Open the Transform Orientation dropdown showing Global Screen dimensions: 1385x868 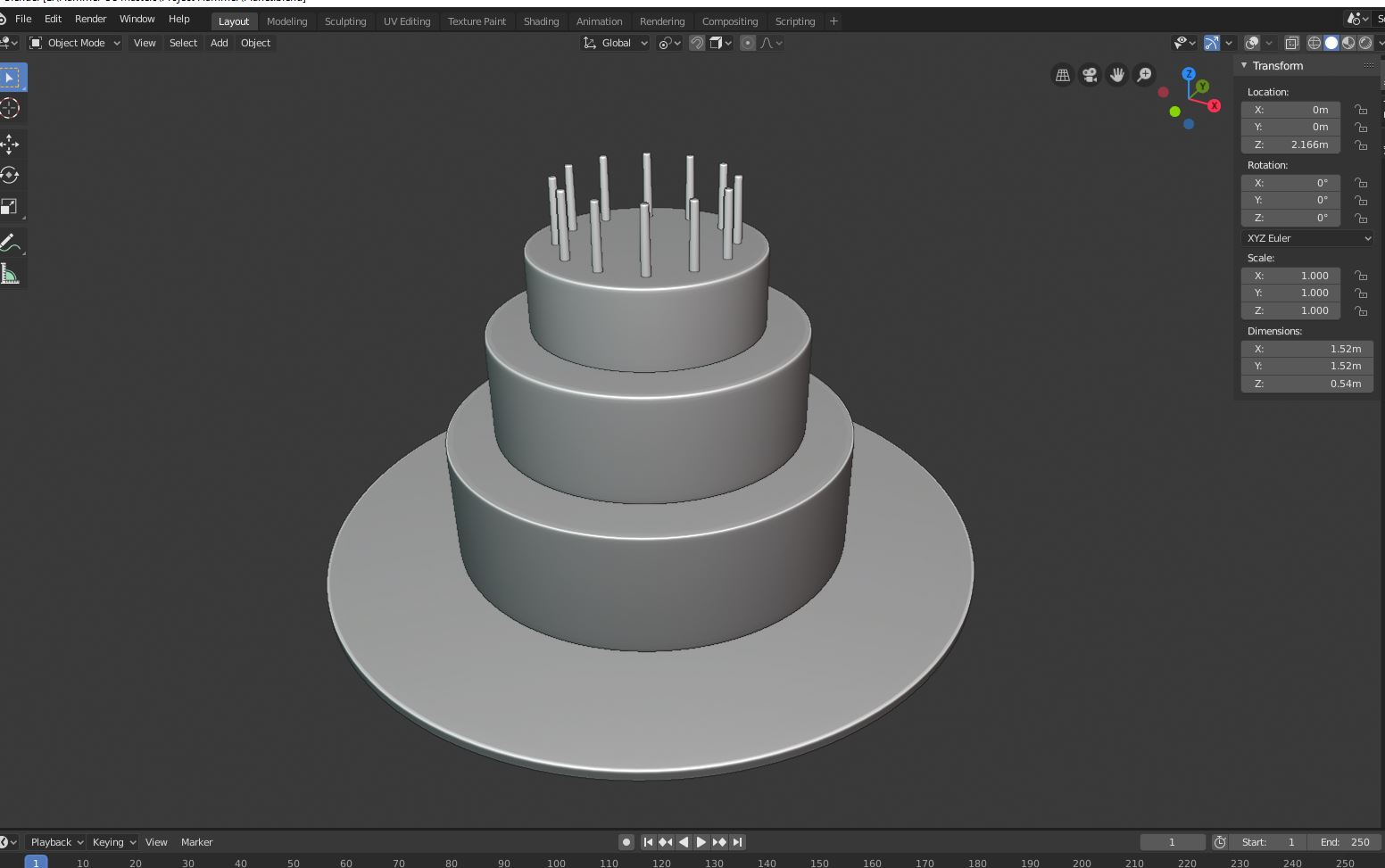pyautogui.click(x=614, y=42)
